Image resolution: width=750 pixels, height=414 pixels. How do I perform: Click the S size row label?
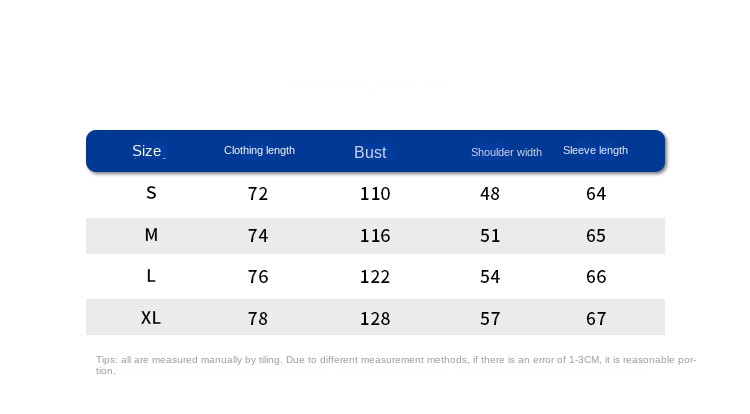[x=151, y=193]
